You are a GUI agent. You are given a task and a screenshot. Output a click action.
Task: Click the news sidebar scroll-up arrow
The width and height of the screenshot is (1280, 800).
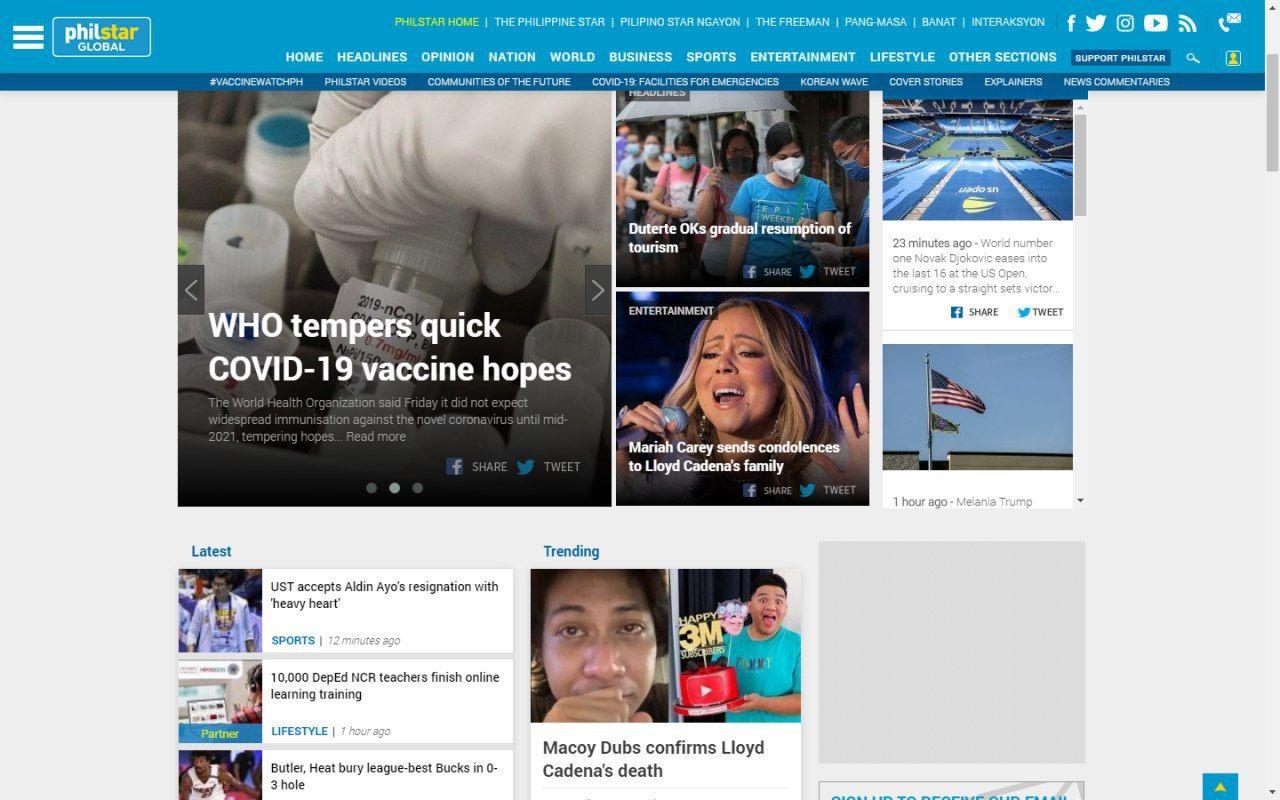[x=1080, y=106]
